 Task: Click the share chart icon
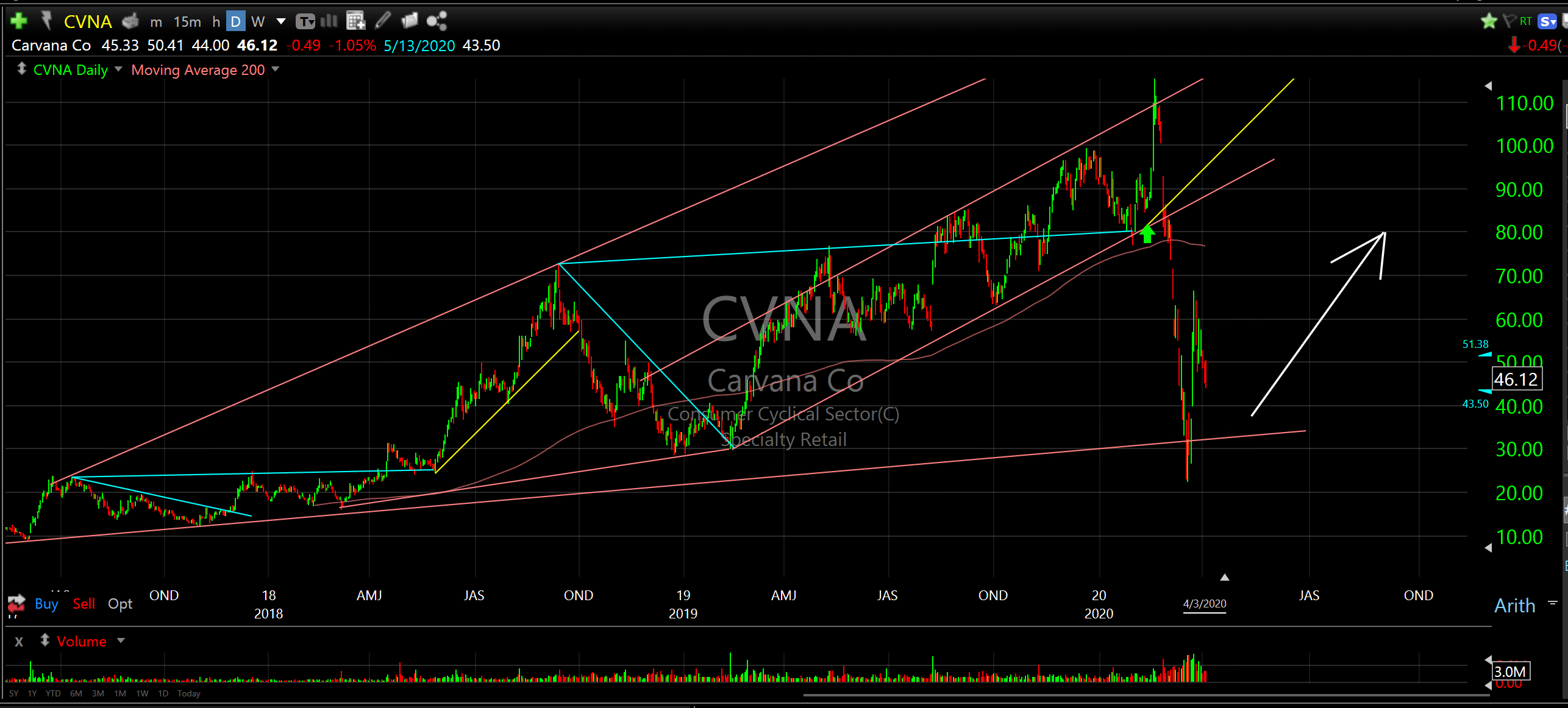(437, 21)
